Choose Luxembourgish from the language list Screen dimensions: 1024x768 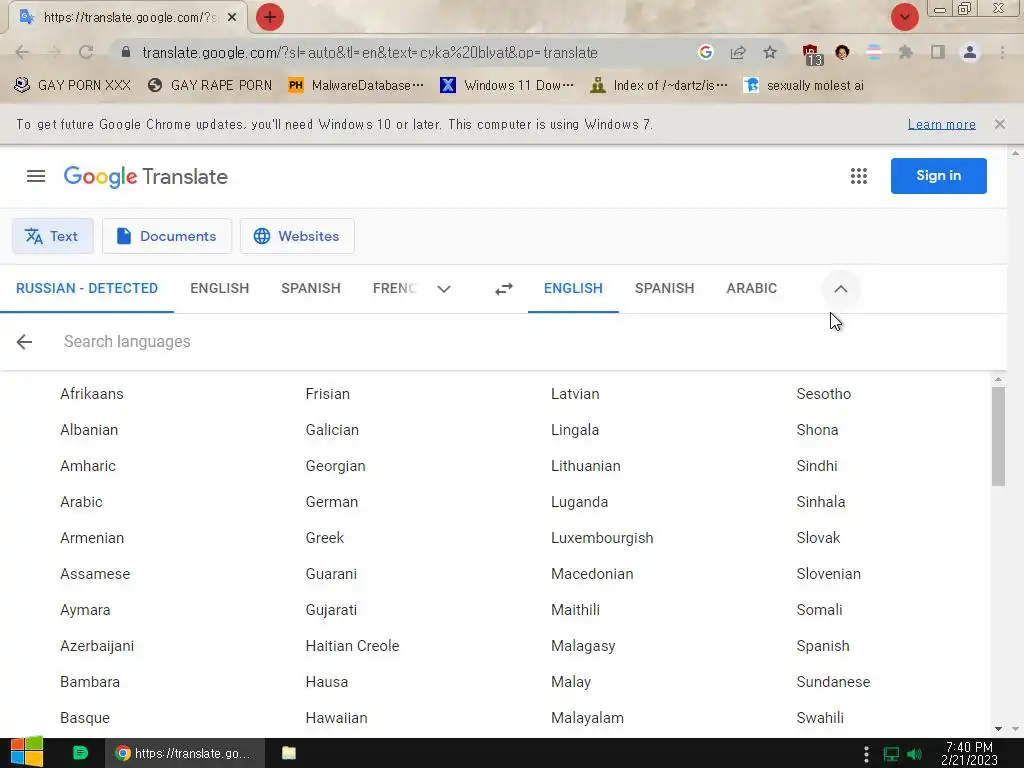601,537
